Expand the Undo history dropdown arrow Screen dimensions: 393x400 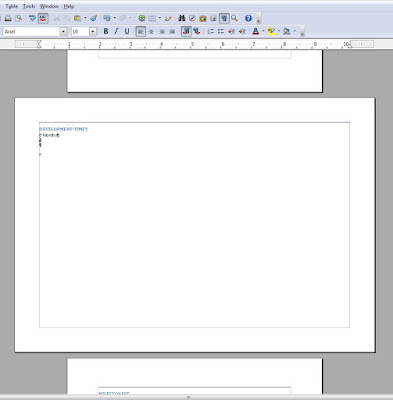point(115,18)
